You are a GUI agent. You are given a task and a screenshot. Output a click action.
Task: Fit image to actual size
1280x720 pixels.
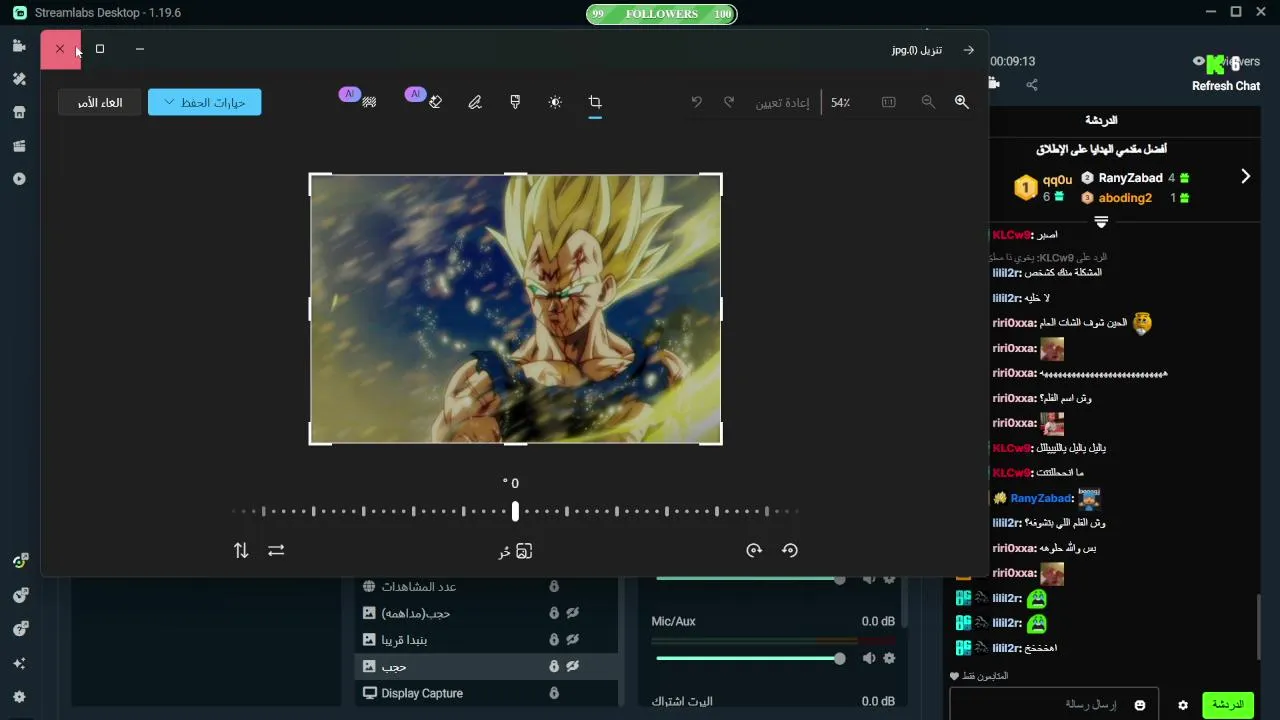tap(888, 102)
